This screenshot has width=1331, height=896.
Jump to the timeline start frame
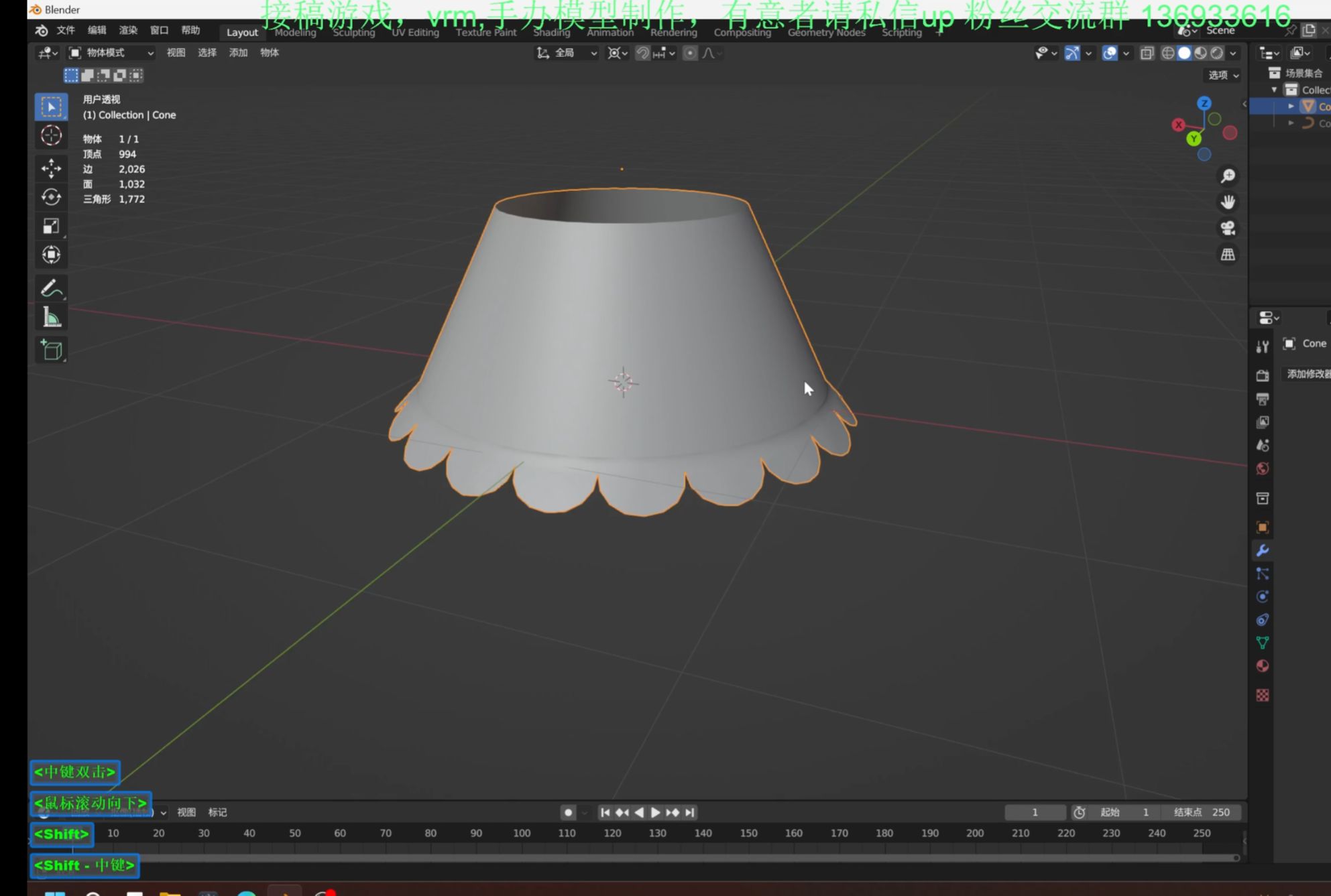(605, 812)
